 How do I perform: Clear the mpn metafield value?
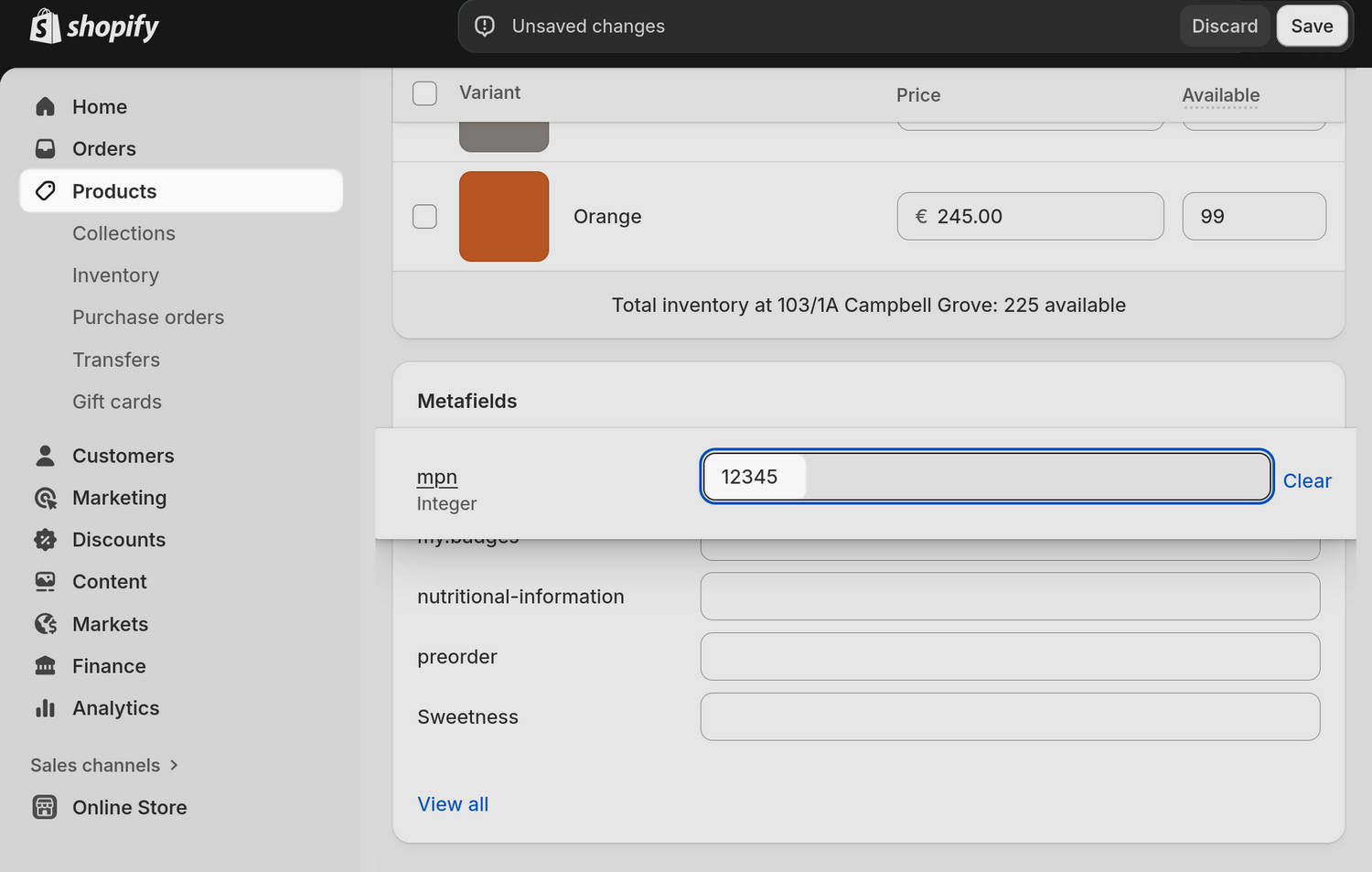1306,480
